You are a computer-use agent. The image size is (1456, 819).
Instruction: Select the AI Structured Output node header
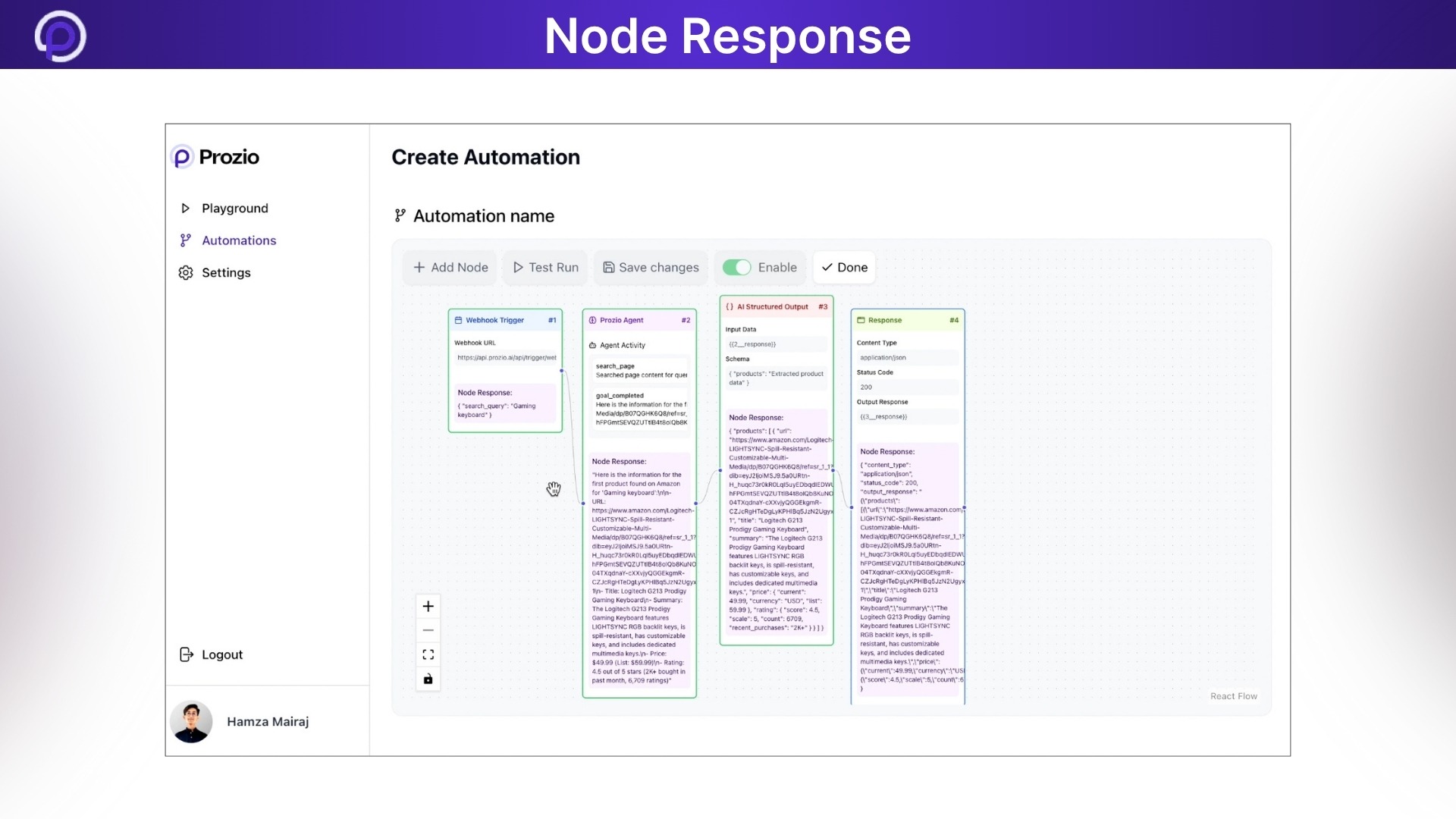(x=776, y=307)
